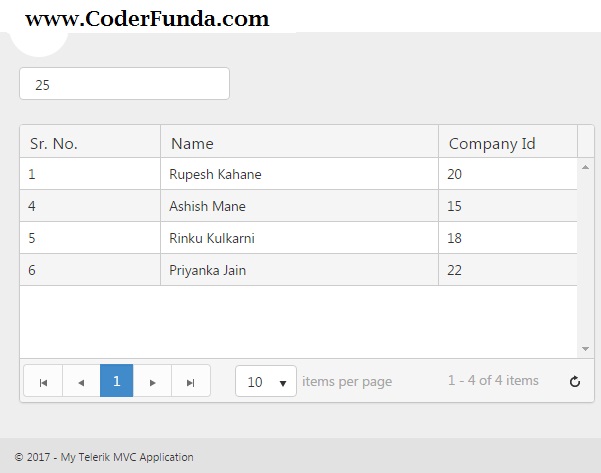Refresh the grid data

(x=575, y=381)
